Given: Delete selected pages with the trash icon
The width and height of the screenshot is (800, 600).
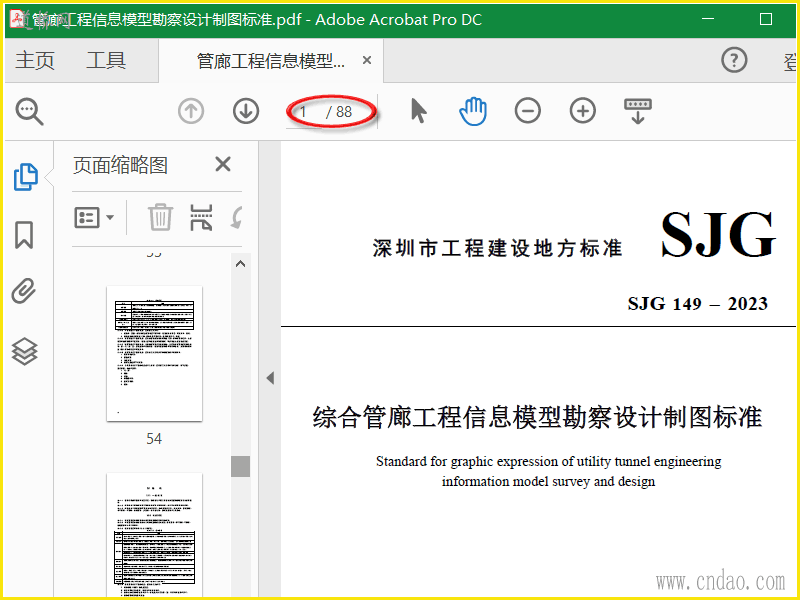Looking at the screenshot, I should click(160, 217).
